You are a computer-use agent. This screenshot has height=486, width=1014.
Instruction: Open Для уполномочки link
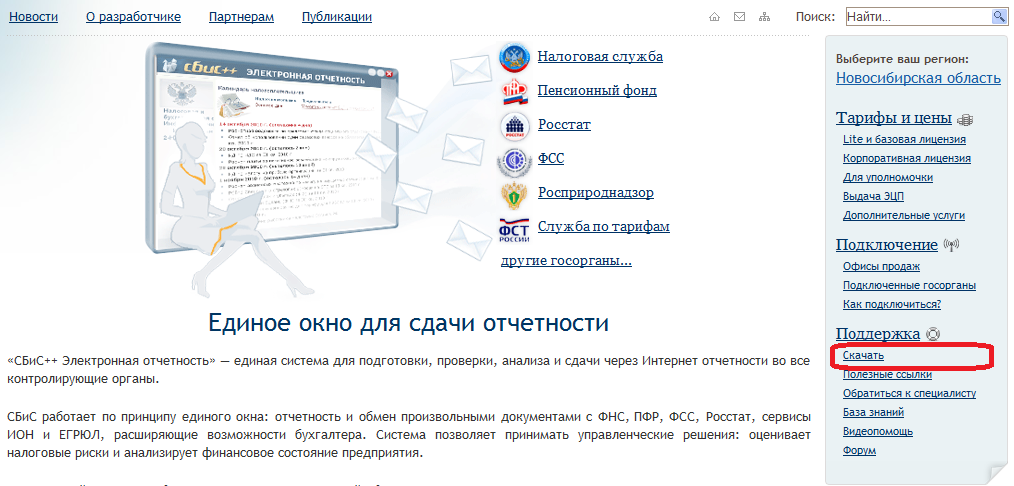coord(888,177)
